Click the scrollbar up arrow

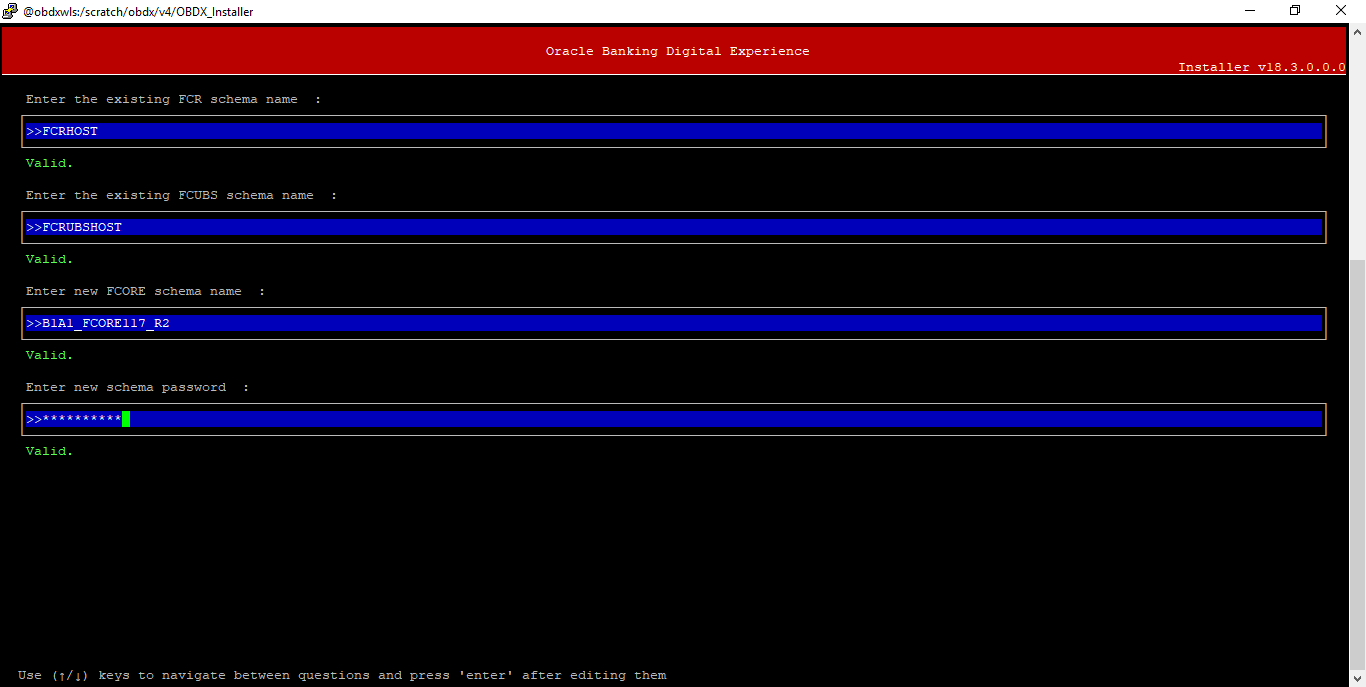pos(1357,32)
